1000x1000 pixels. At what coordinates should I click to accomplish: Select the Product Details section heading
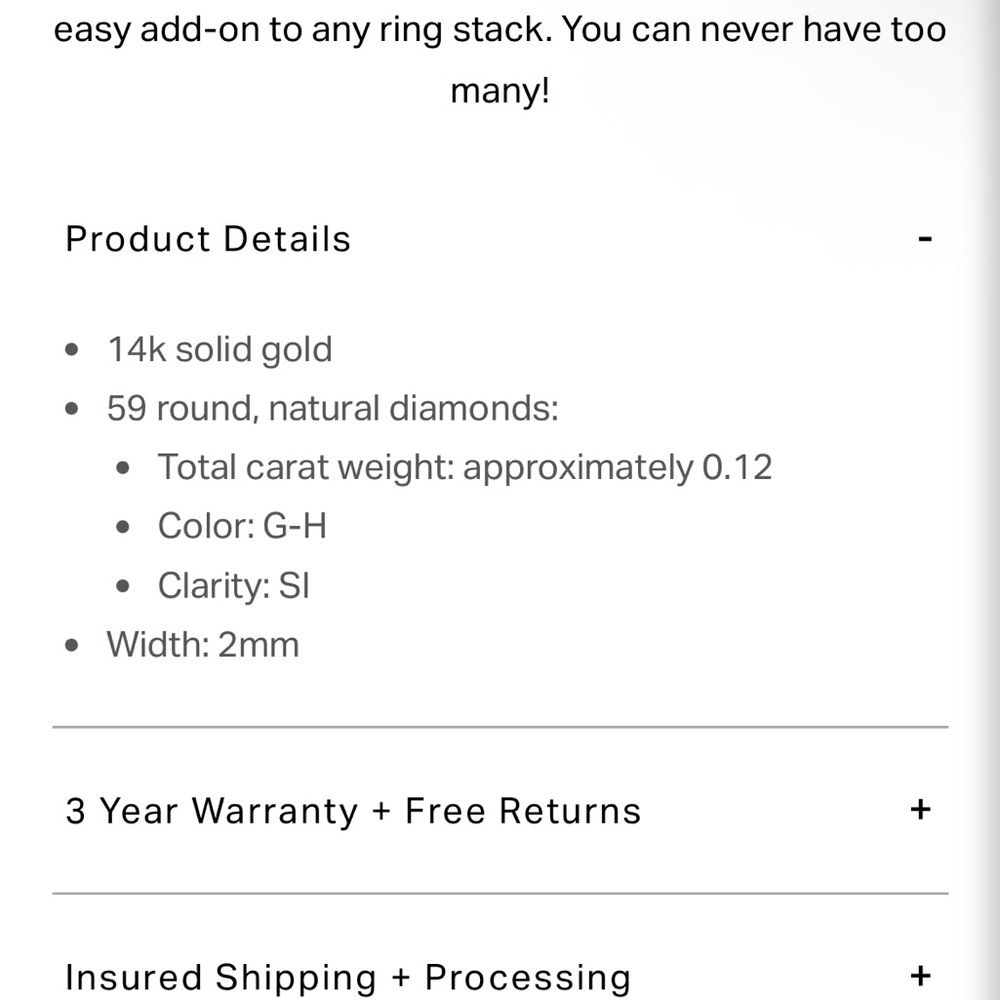pos(208,240)
